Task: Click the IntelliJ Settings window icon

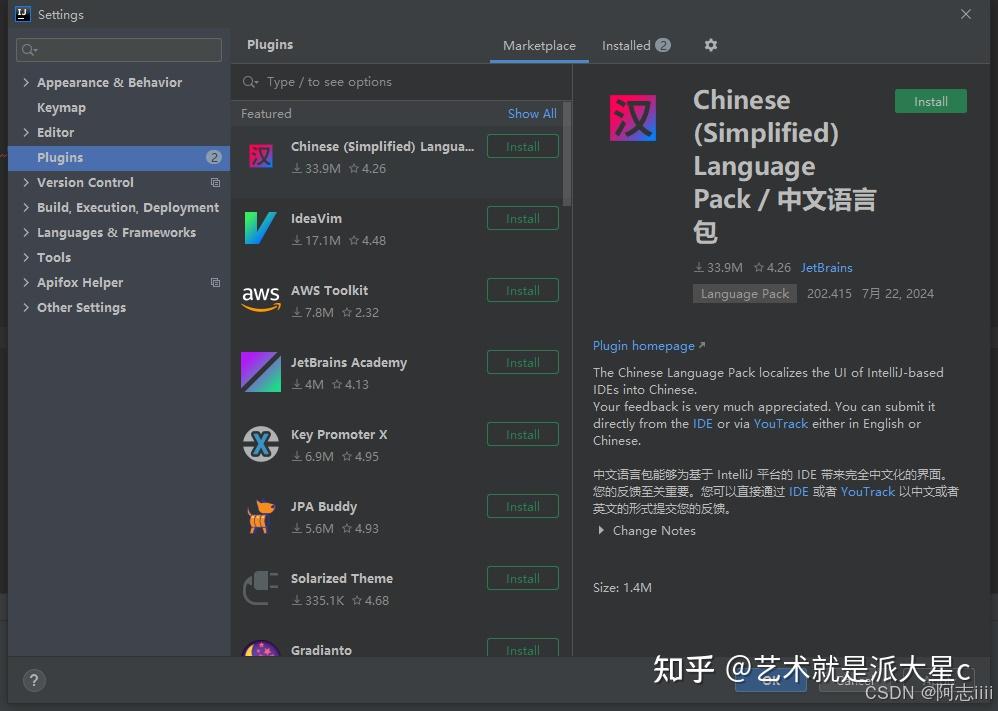Action: (23, 14)
